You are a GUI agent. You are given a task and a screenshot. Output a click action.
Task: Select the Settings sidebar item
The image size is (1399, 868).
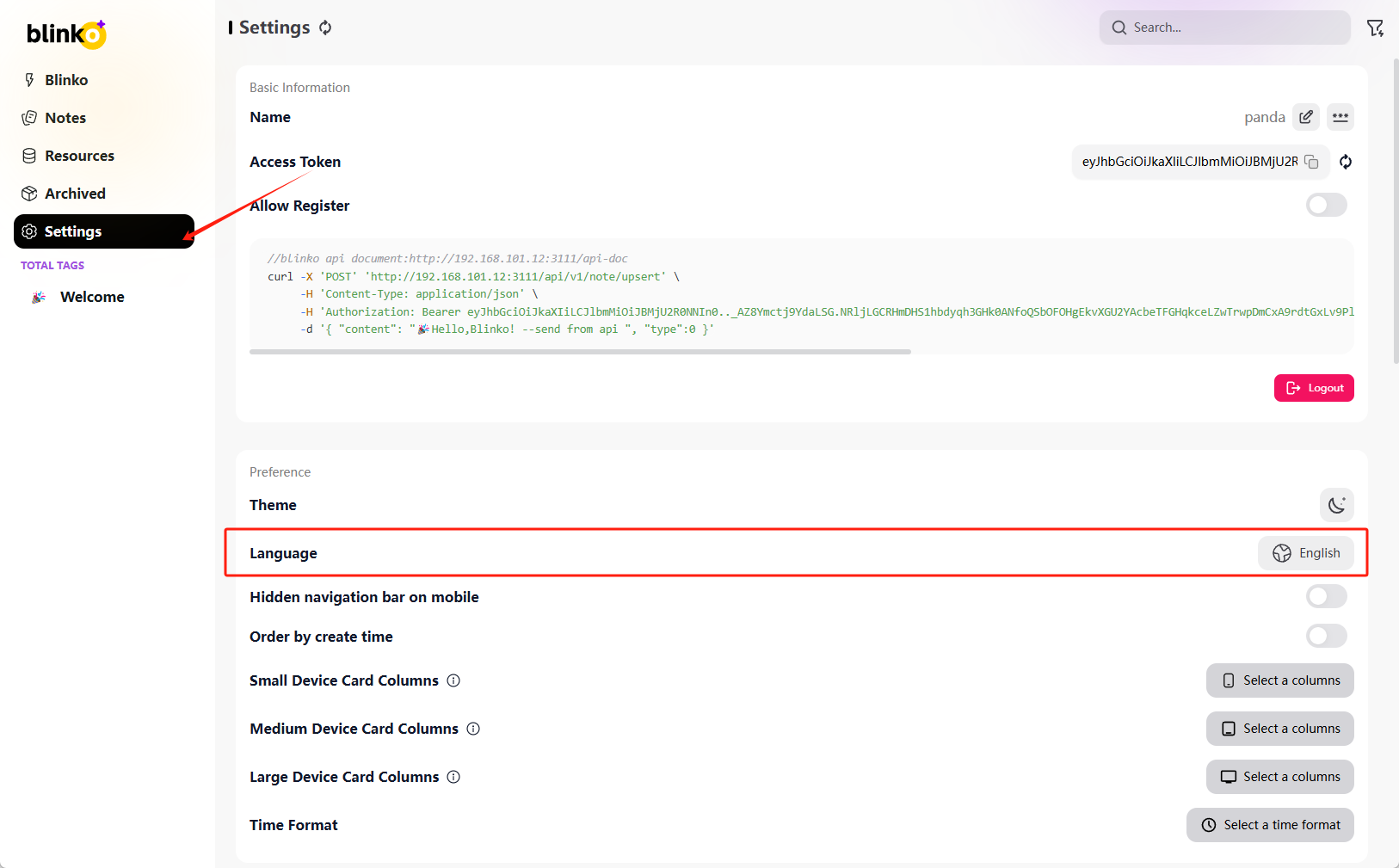(104, 231)
